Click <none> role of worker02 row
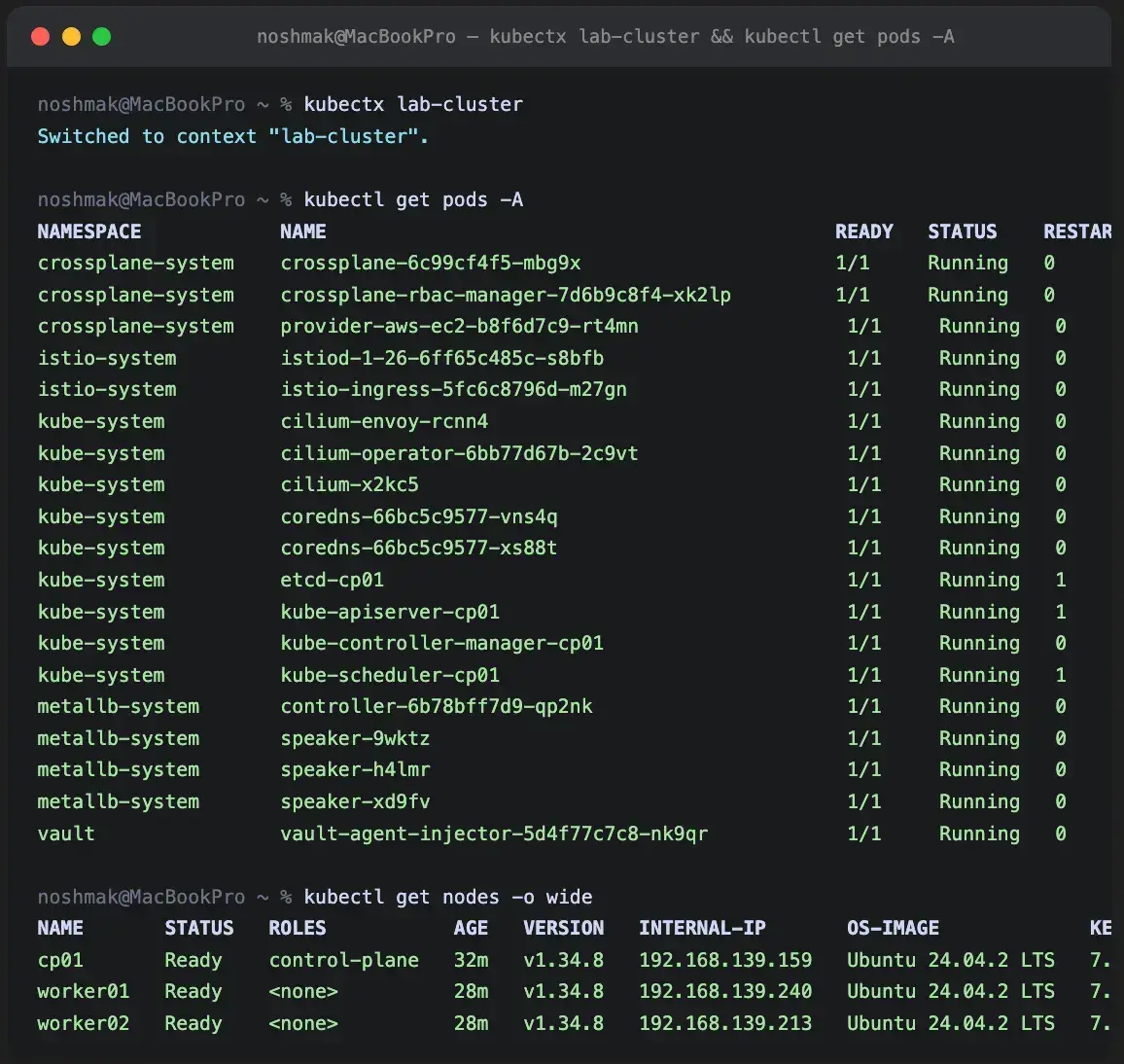The image size is (1124, 1064). coord(302,1023)
